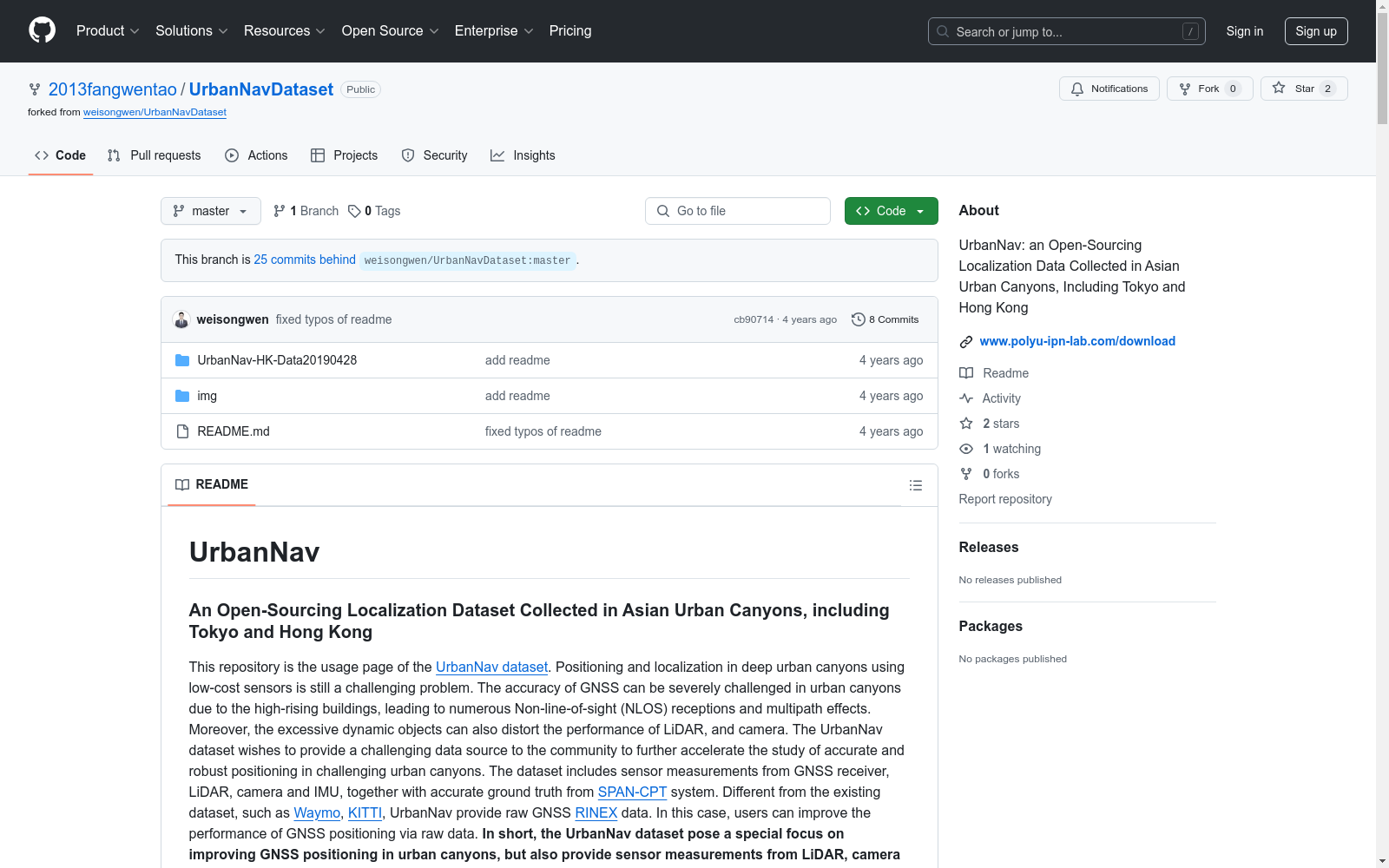Open the fixed typos of readme commit message

pyautogui.click(x=333, y=319)
